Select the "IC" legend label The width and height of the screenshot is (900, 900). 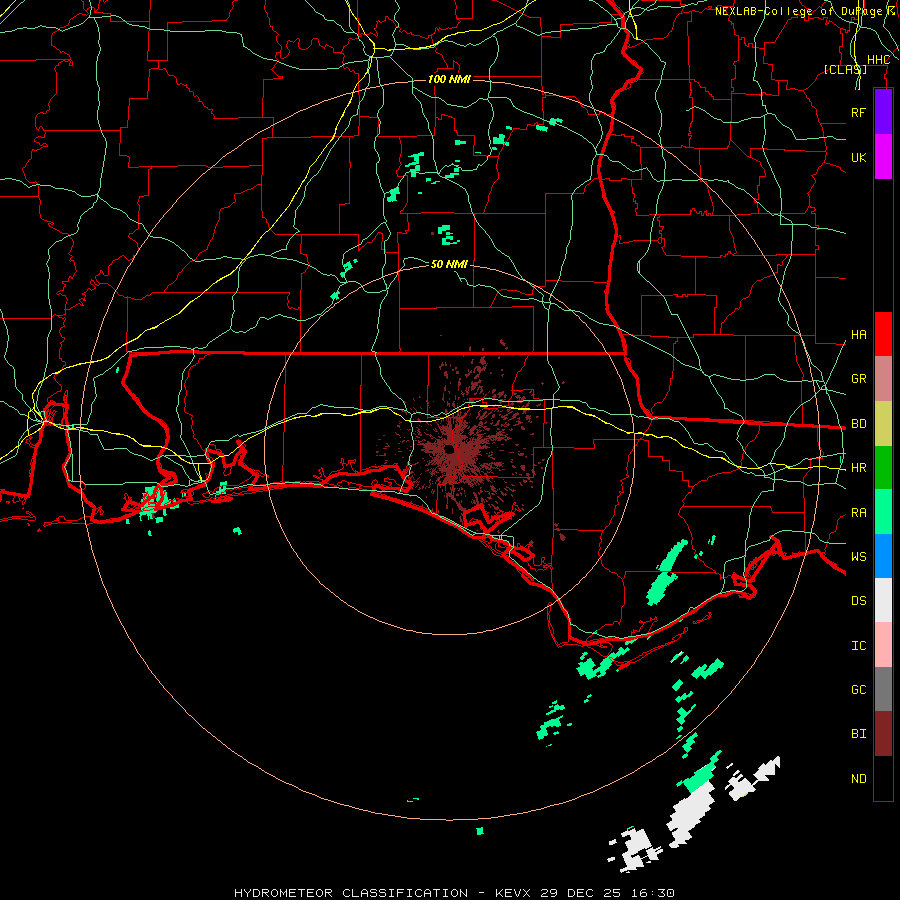858,646
